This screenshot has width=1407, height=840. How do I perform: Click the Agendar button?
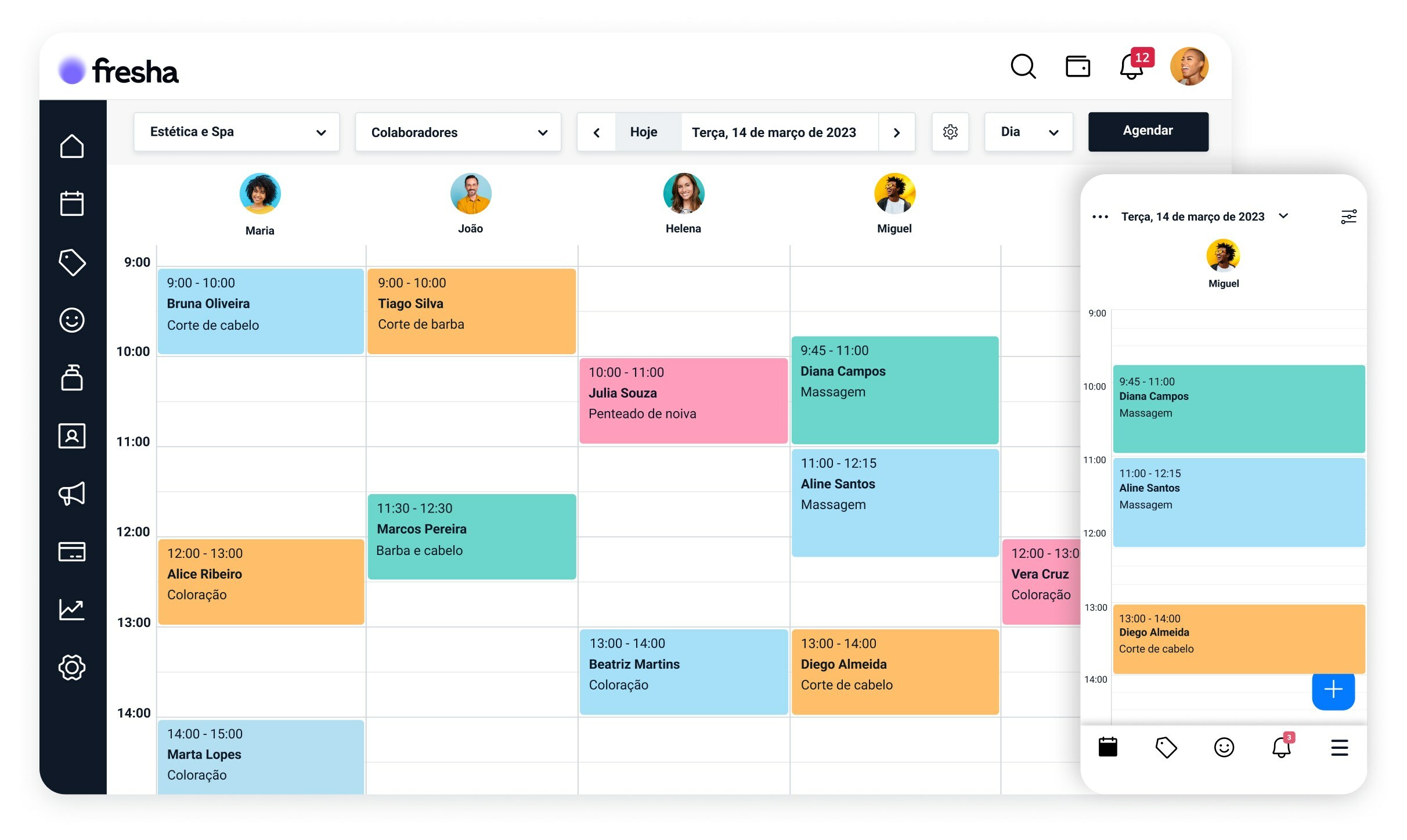pos(1148,131)
